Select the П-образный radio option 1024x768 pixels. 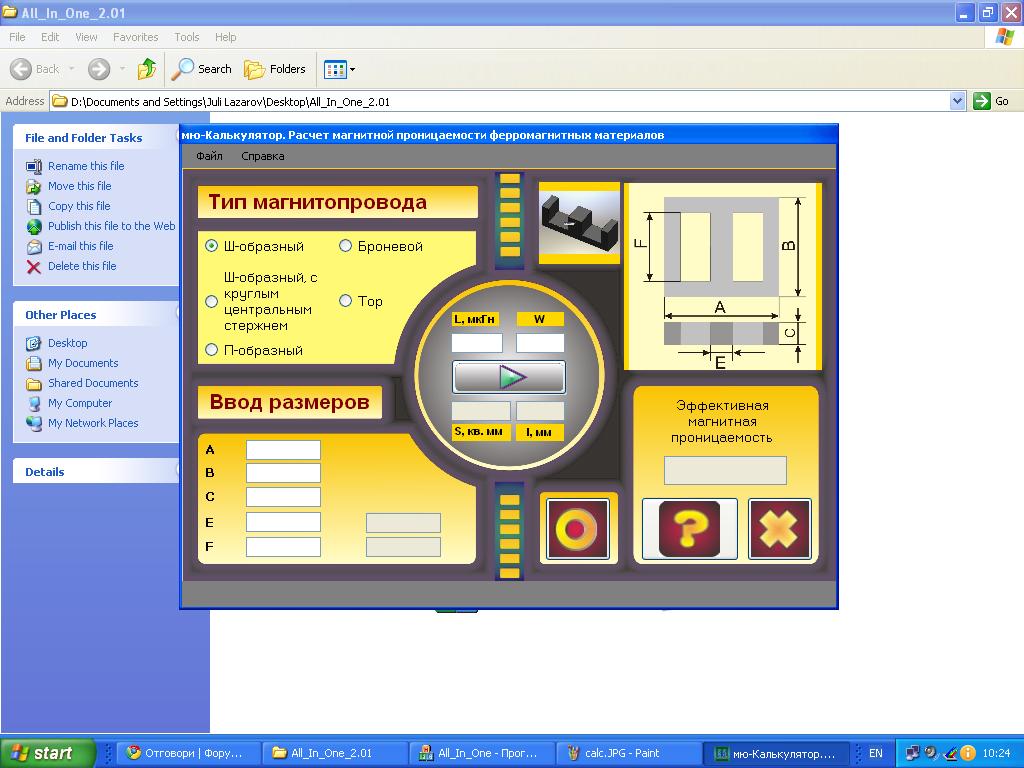click(211, 350)
